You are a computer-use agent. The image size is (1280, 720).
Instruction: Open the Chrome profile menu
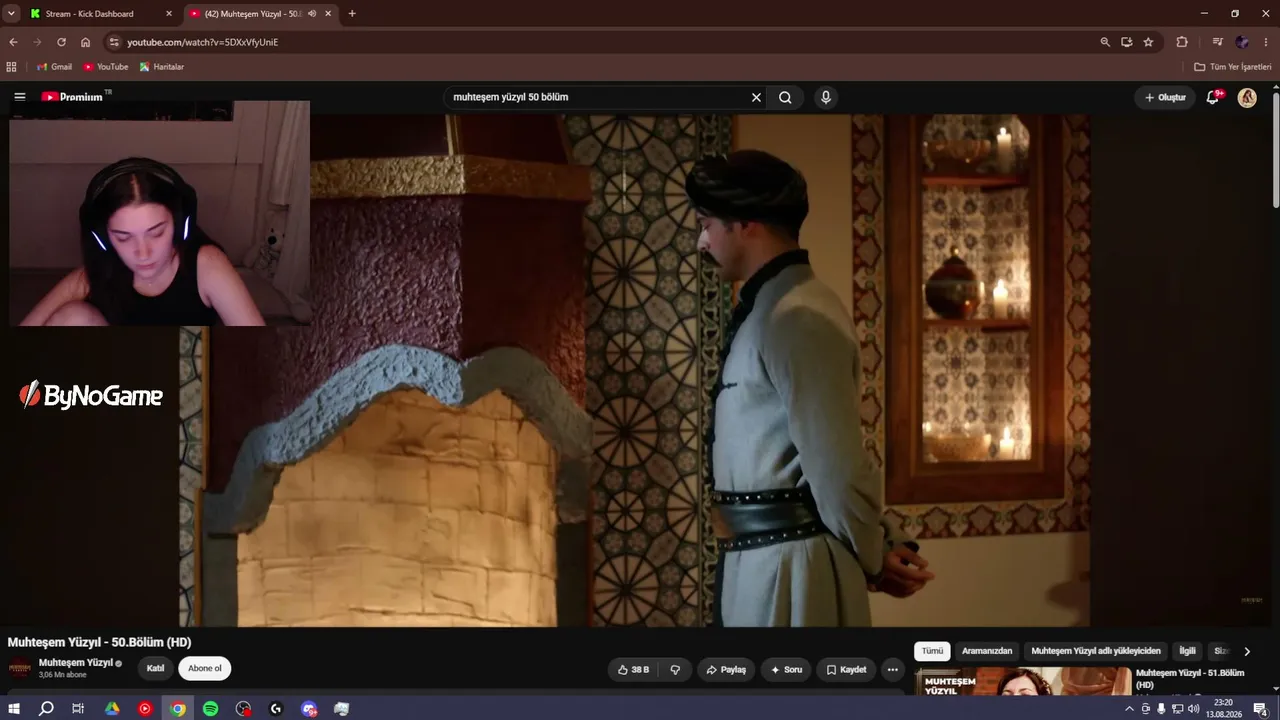pos(1242,42)
